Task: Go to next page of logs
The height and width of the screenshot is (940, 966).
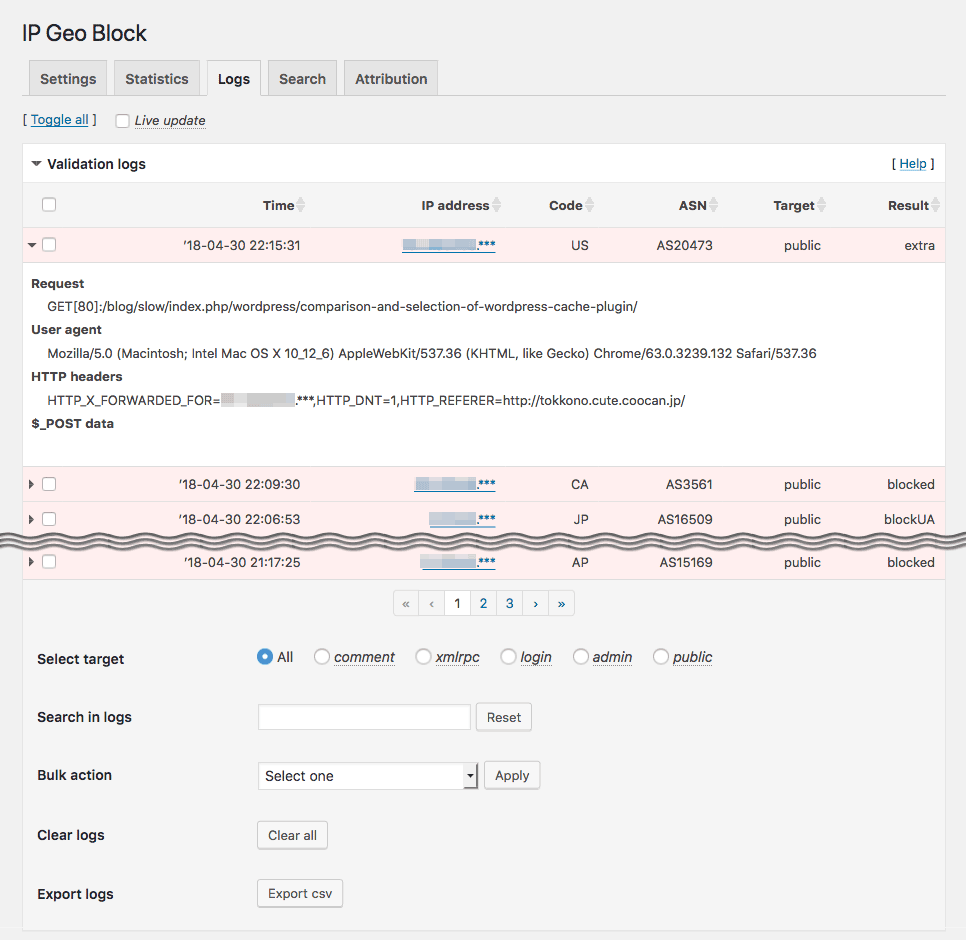Action: 536,603
